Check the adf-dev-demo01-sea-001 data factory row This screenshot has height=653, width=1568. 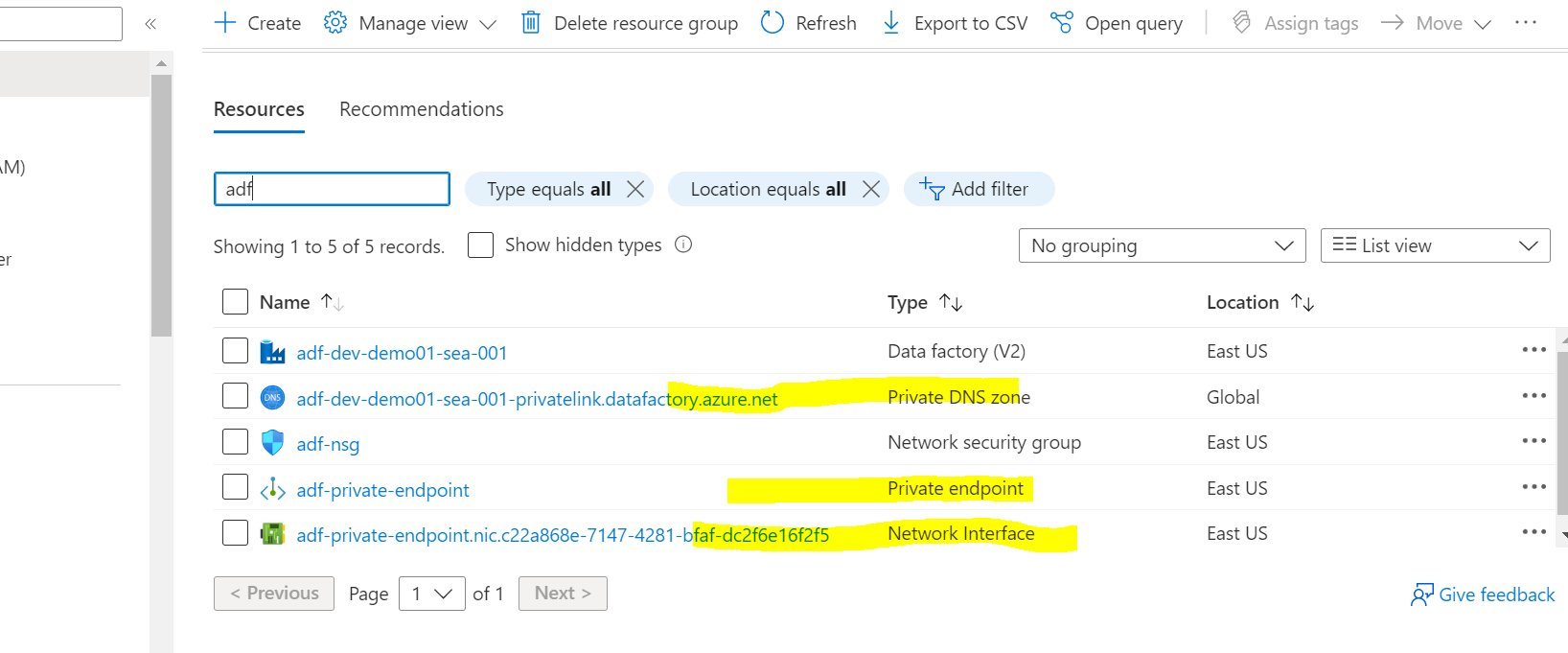[x=235, y=351]
